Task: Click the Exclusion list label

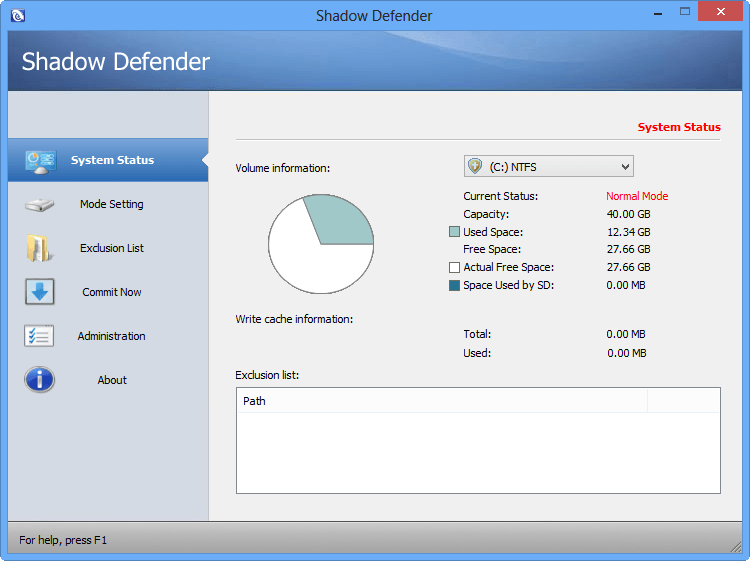Action: point(267,375)
